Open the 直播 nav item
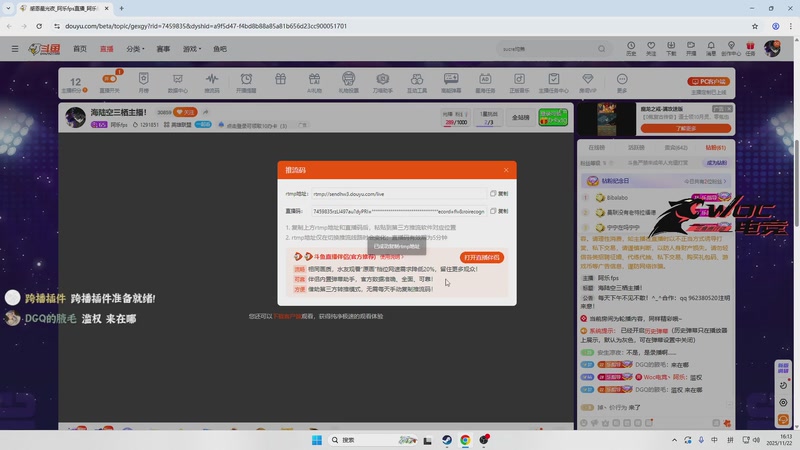This screenshot has width=800, height=450. 107,49
